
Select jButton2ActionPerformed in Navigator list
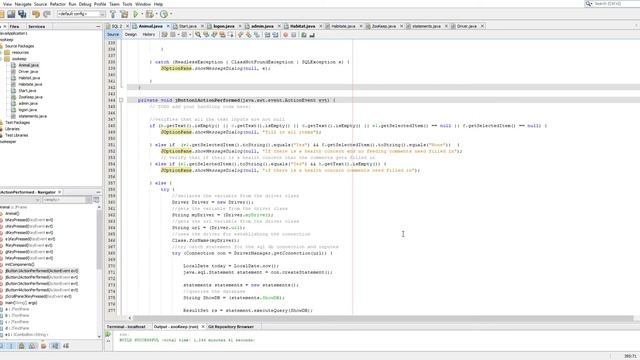(x=41, y=277)
